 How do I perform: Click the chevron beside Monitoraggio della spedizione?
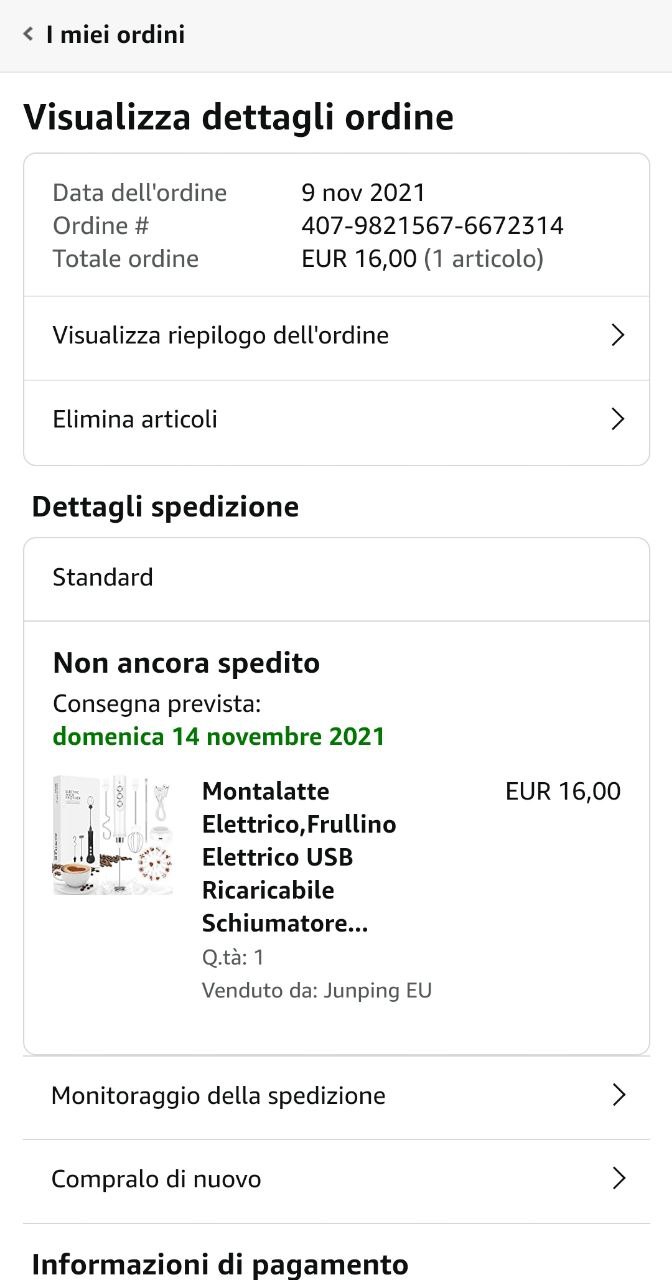coord(618,1095)
